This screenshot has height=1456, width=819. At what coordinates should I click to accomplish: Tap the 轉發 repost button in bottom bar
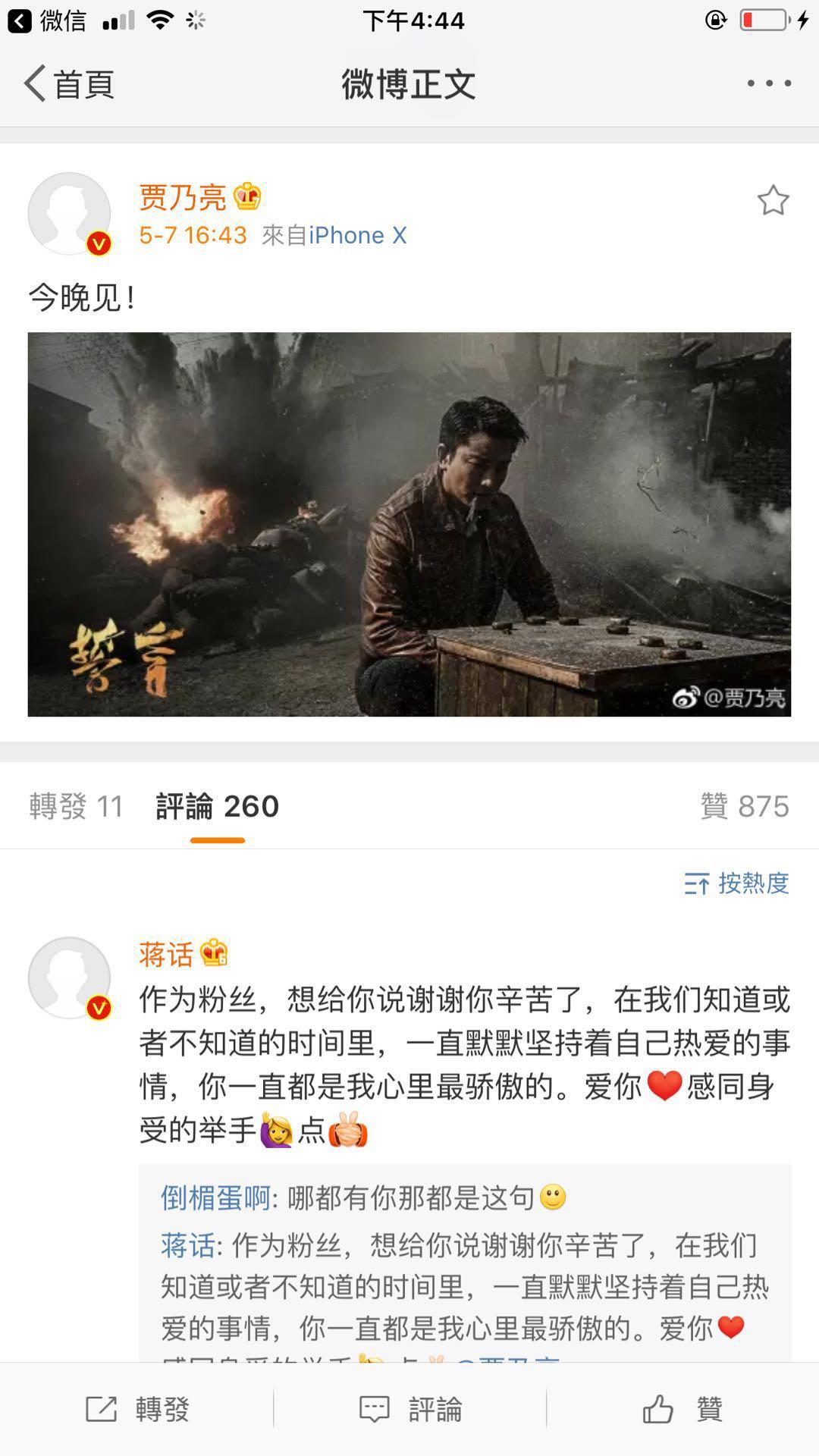(136, 1409)
